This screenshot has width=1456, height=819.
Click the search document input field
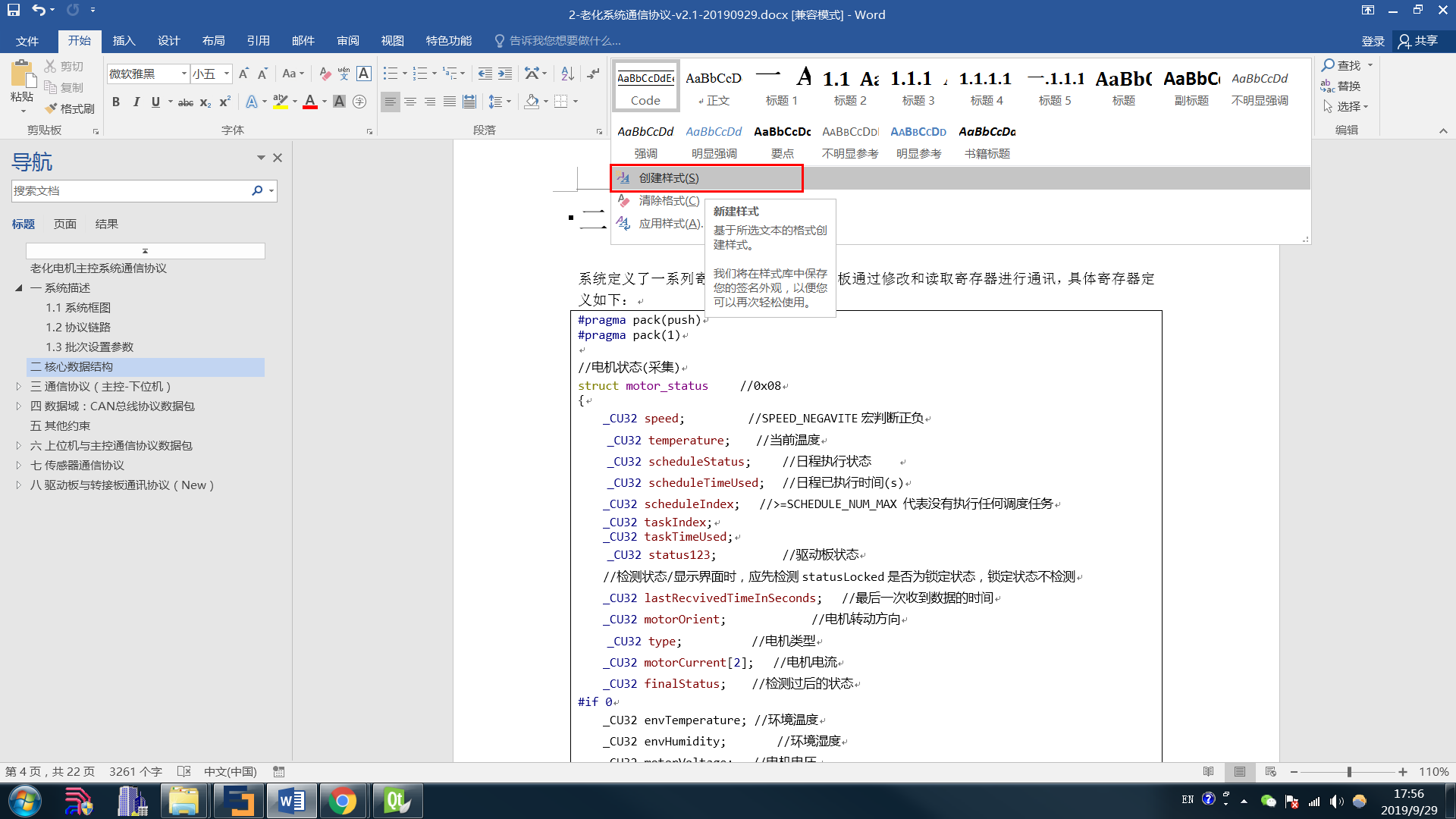point(130,190)
